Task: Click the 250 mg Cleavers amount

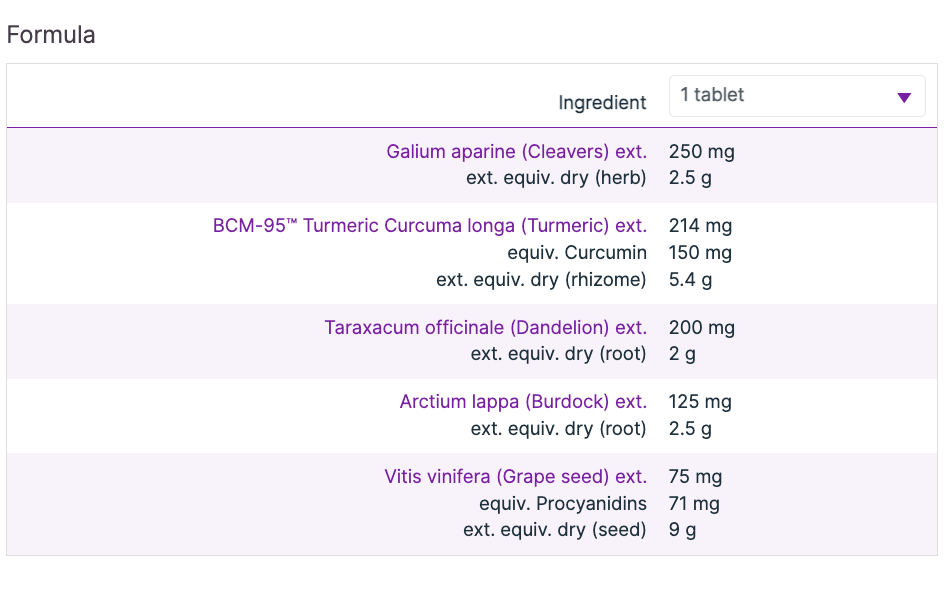Action: [x=701, y=152]
